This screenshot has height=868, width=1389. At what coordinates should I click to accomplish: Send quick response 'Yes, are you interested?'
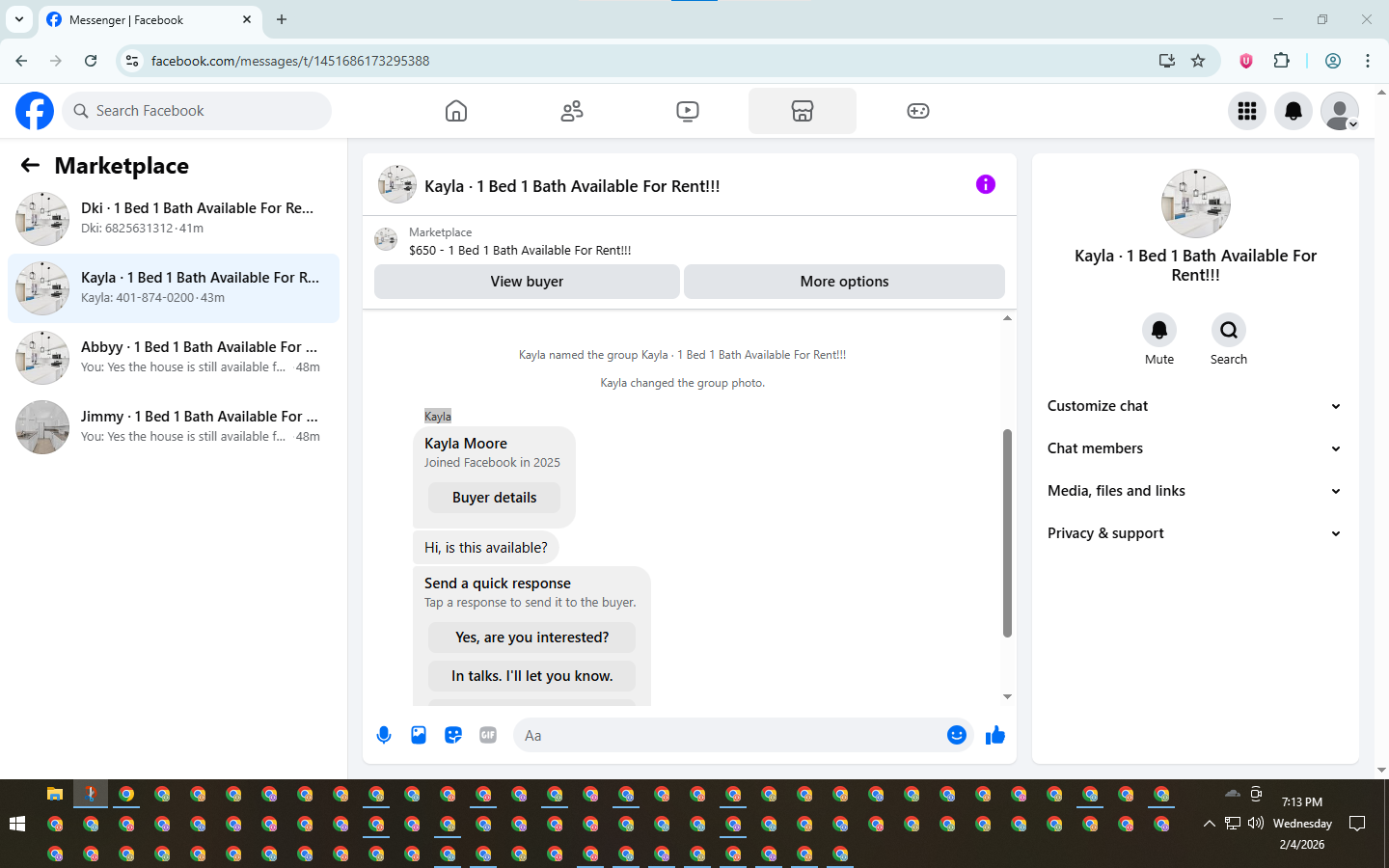(x=531, y=637)
